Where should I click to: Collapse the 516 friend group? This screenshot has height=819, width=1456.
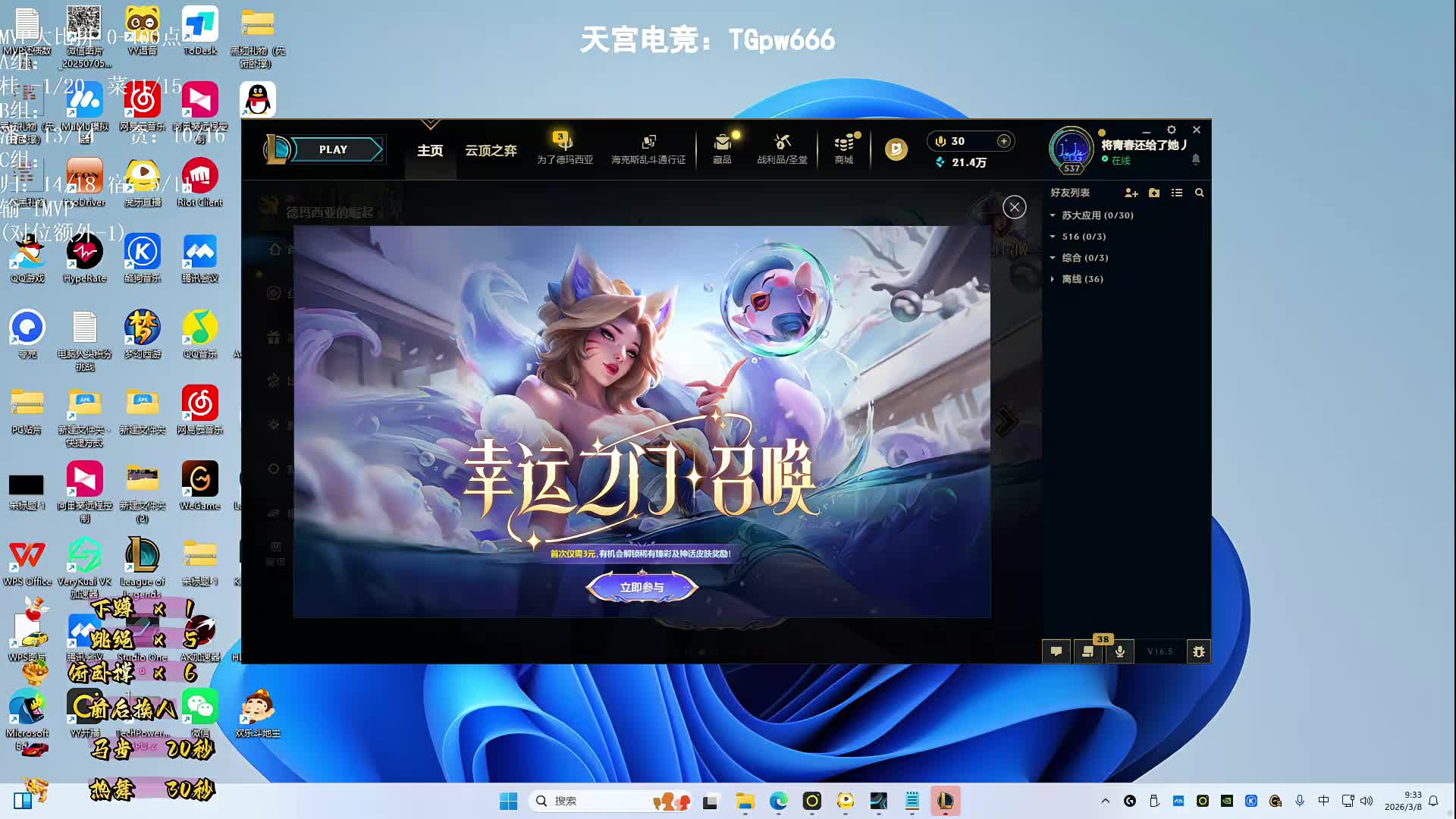tap(1053, 237)
